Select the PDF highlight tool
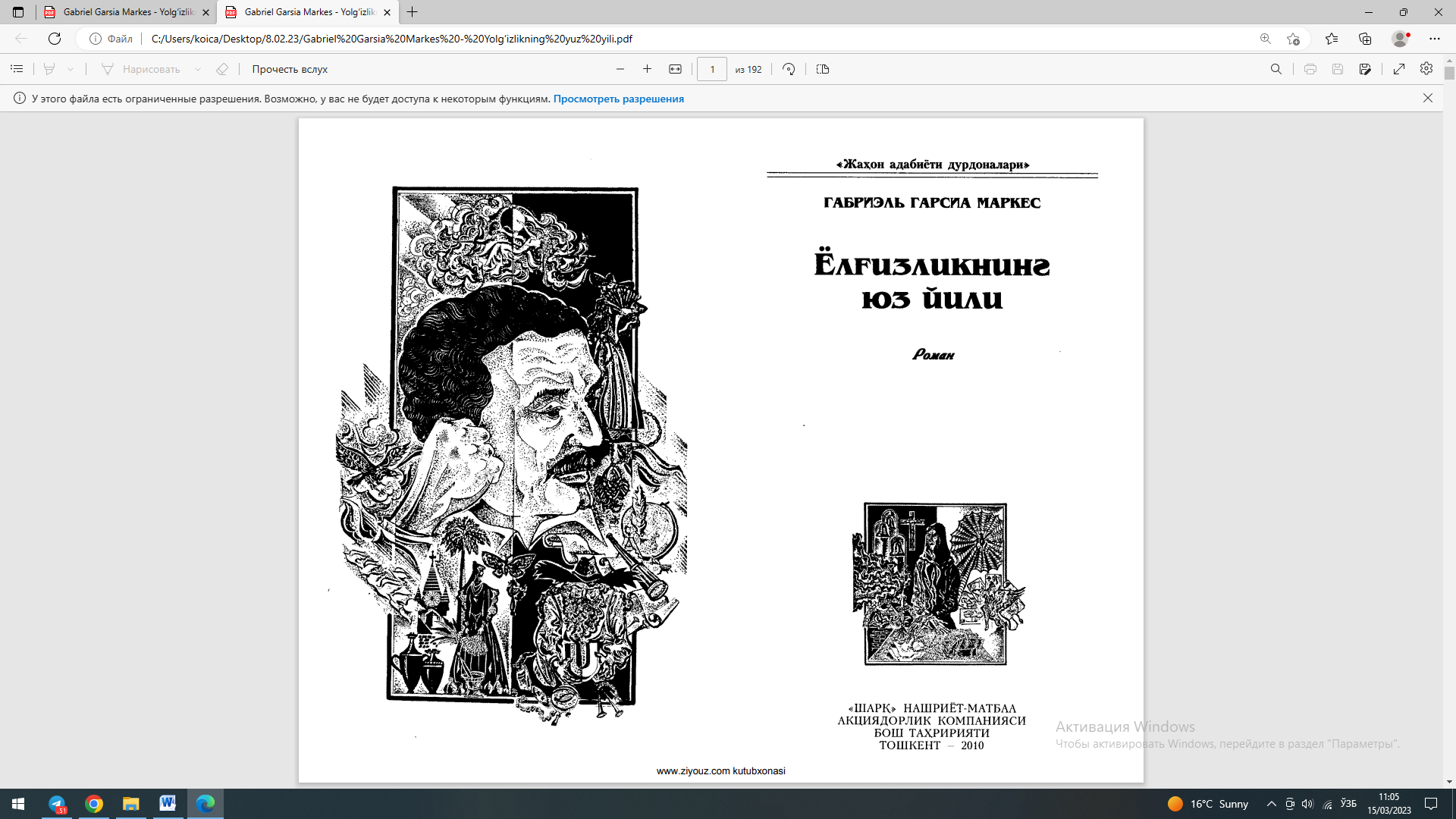Viewport: 1456px width, 819px height. (49, 69)
